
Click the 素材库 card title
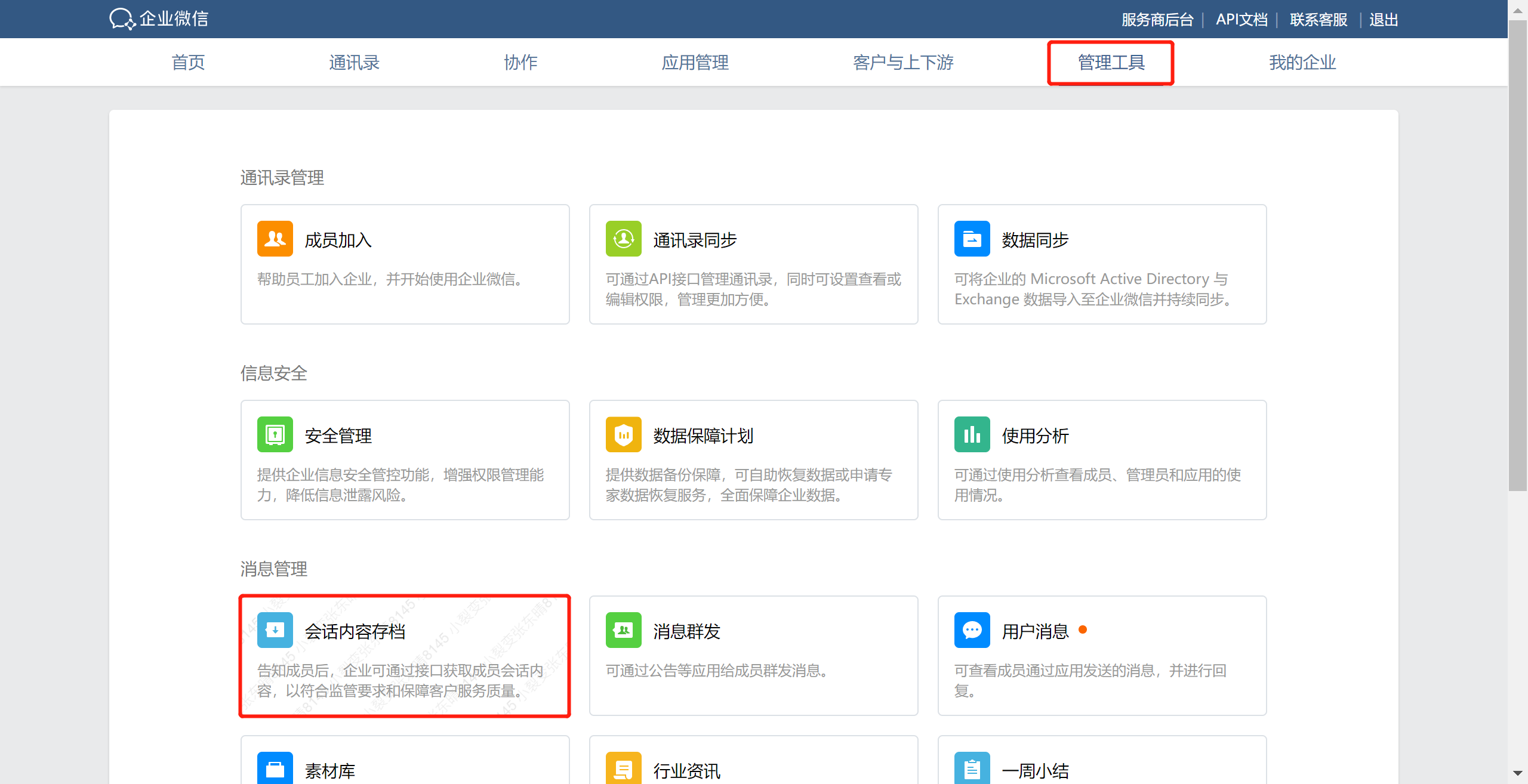click(x=330, y=771)
